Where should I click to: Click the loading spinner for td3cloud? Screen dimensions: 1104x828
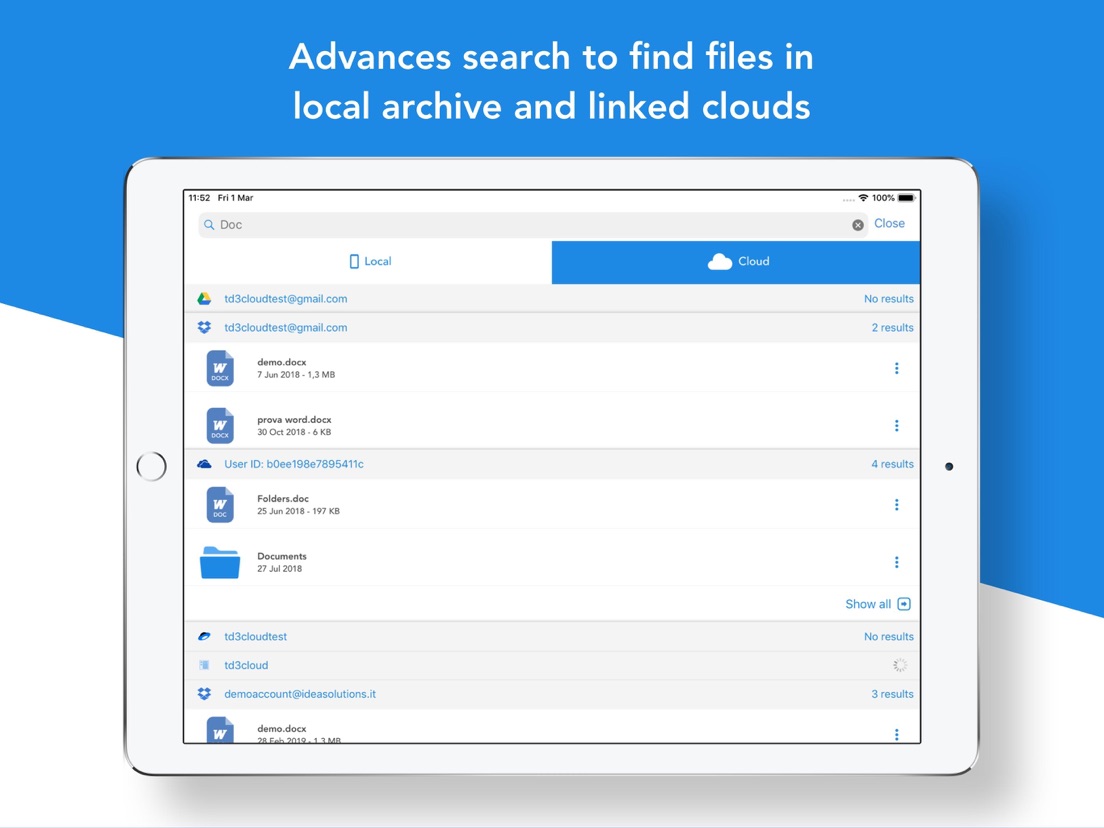pos(900,665)
